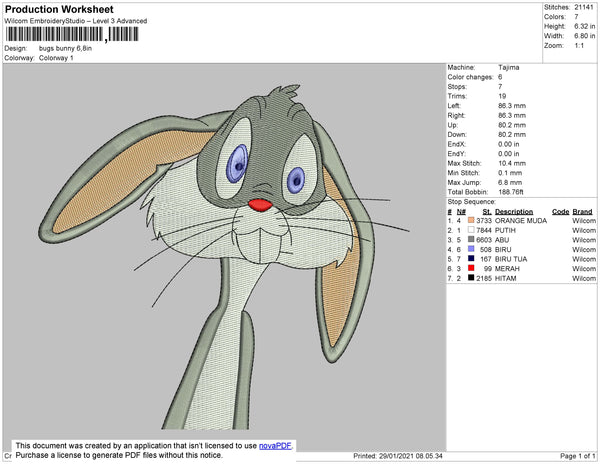
Task: Click the 'Color changes:' label
Action: [470, 77]
